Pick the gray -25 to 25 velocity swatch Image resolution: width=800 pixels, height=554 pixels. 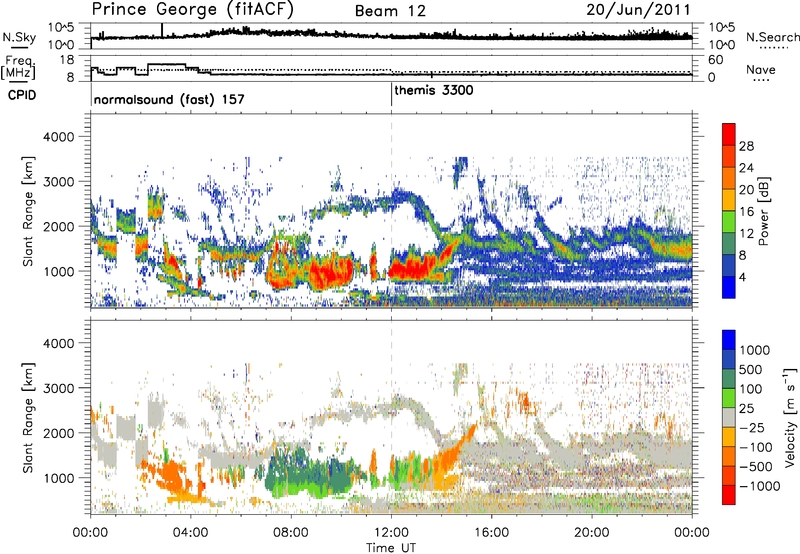(x=729, y=417)
